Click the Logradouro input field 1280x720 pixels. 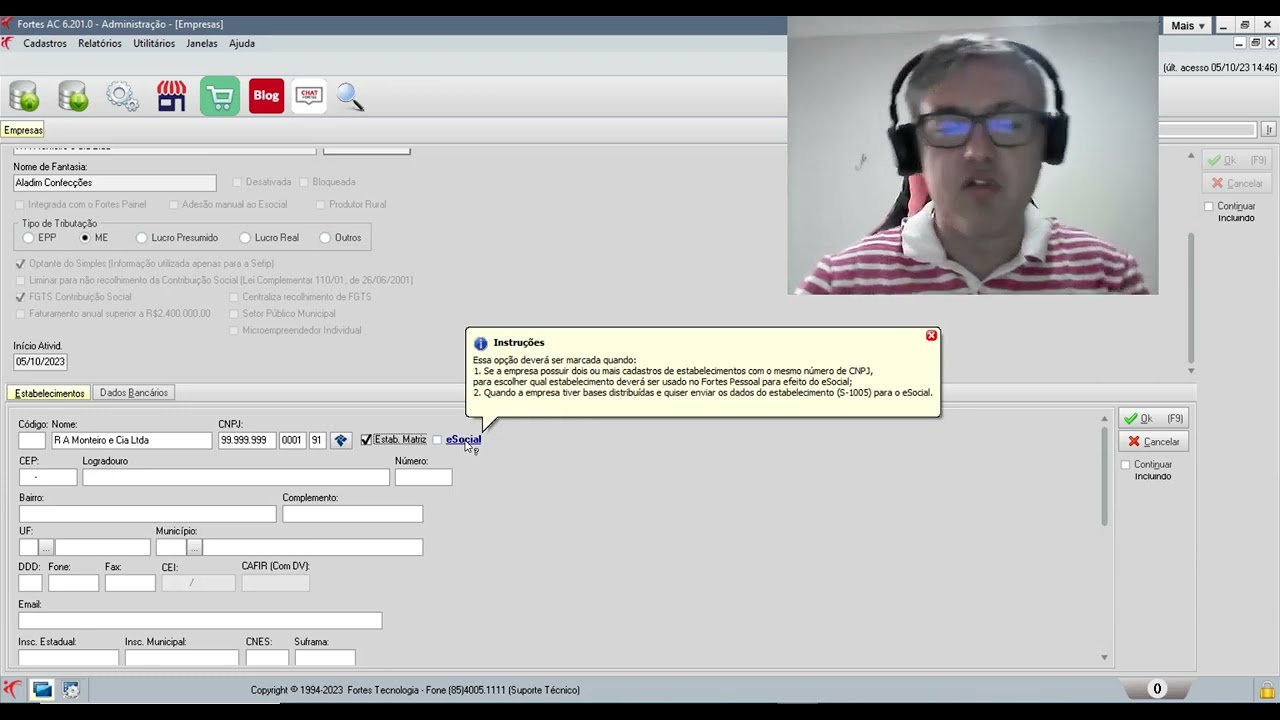[x=236, y=478]
